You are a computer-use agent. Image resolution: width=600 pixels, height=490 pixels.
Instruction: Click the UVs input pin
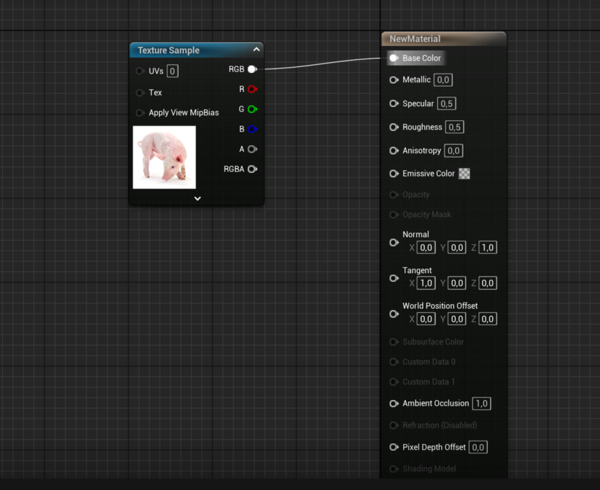pyautogui.click(x=140, y=71)
